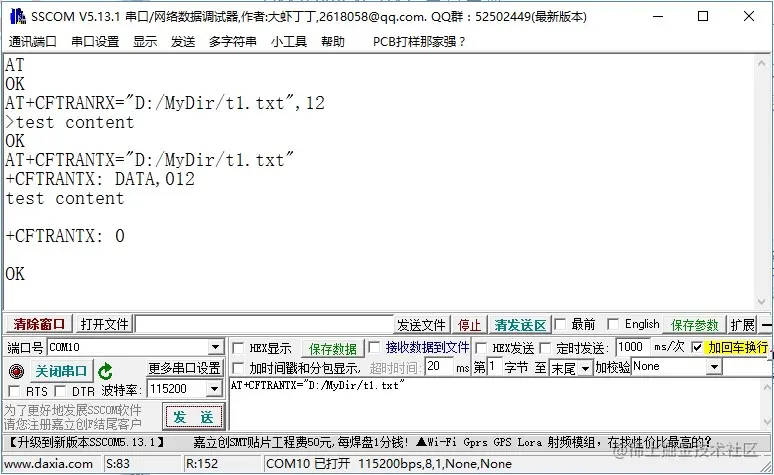Open the 帮助 menu
774x475 pixels.
[x=333, y=41]
